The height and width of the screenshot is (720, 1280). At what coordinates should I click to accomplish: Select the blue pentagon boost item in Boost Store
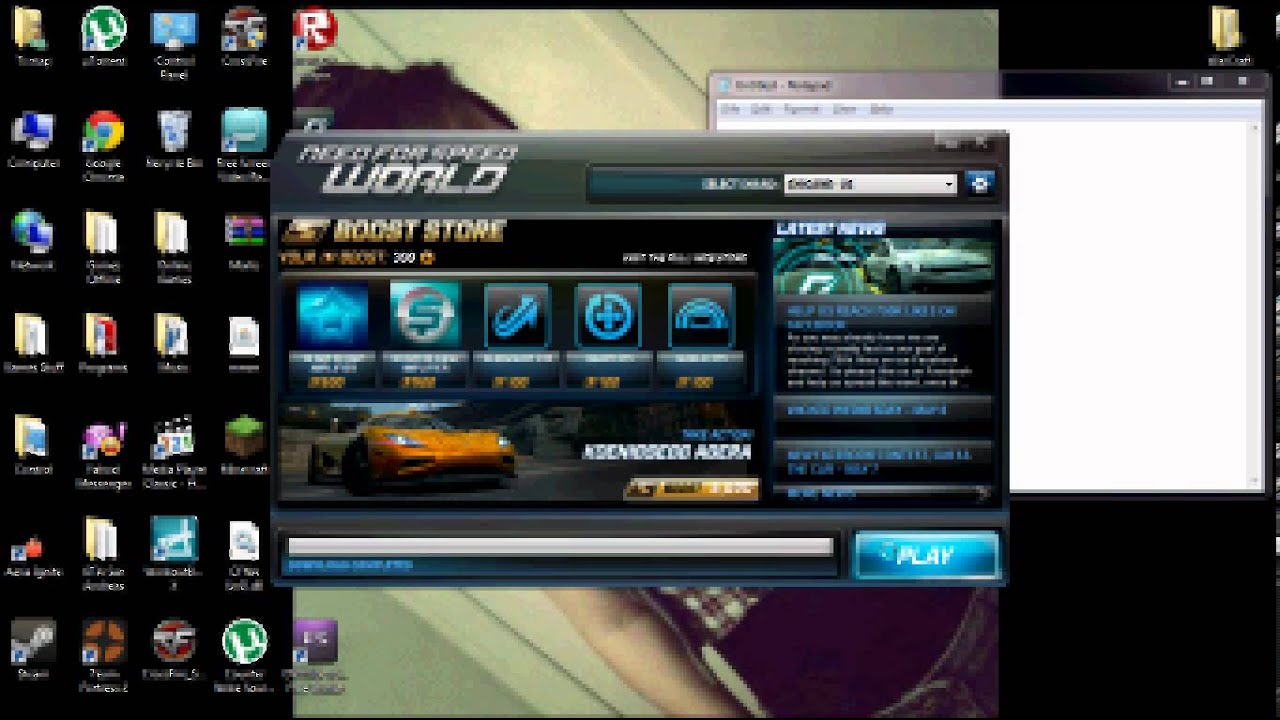point(333,316)
